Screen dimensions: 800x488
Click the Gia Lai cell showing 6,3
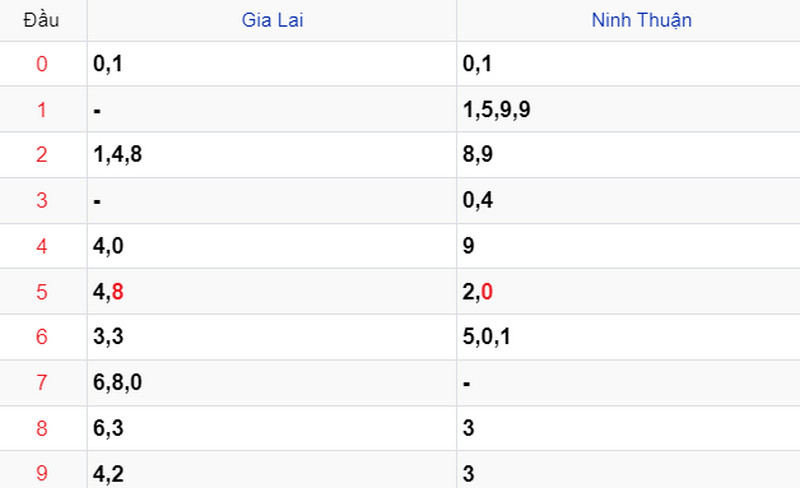point(271,428)
